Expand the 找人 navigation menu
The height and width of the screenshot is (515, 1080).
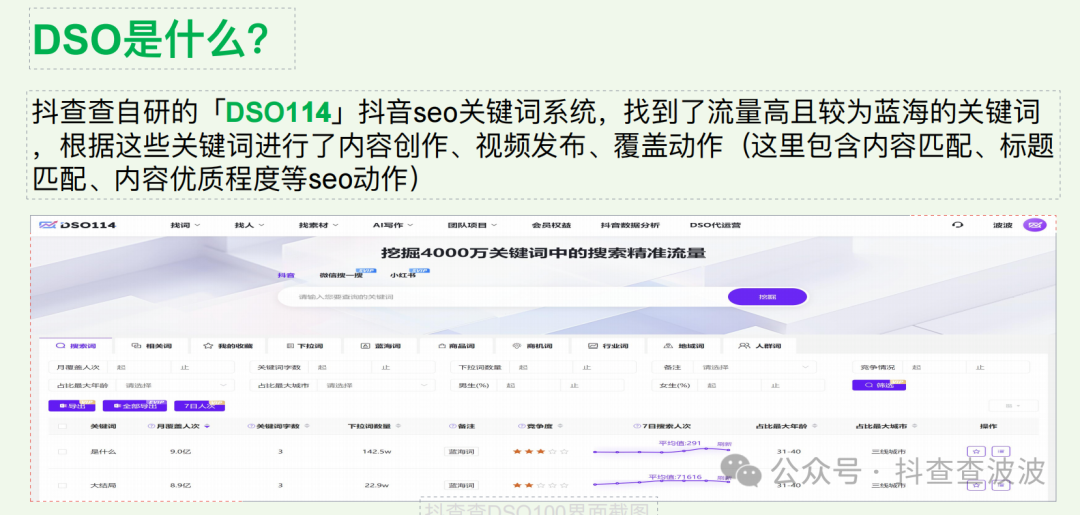[249, 225]
